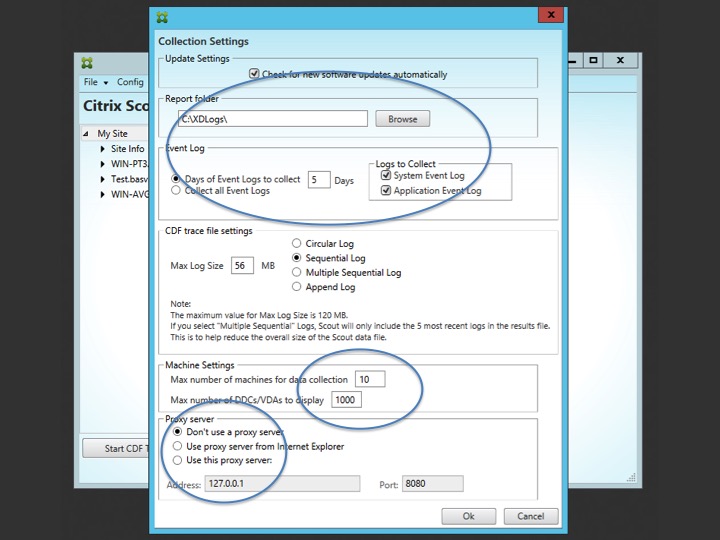Screen dimensions: 720x540
Task: Select Sequential Log option
Action: point(297,258)
